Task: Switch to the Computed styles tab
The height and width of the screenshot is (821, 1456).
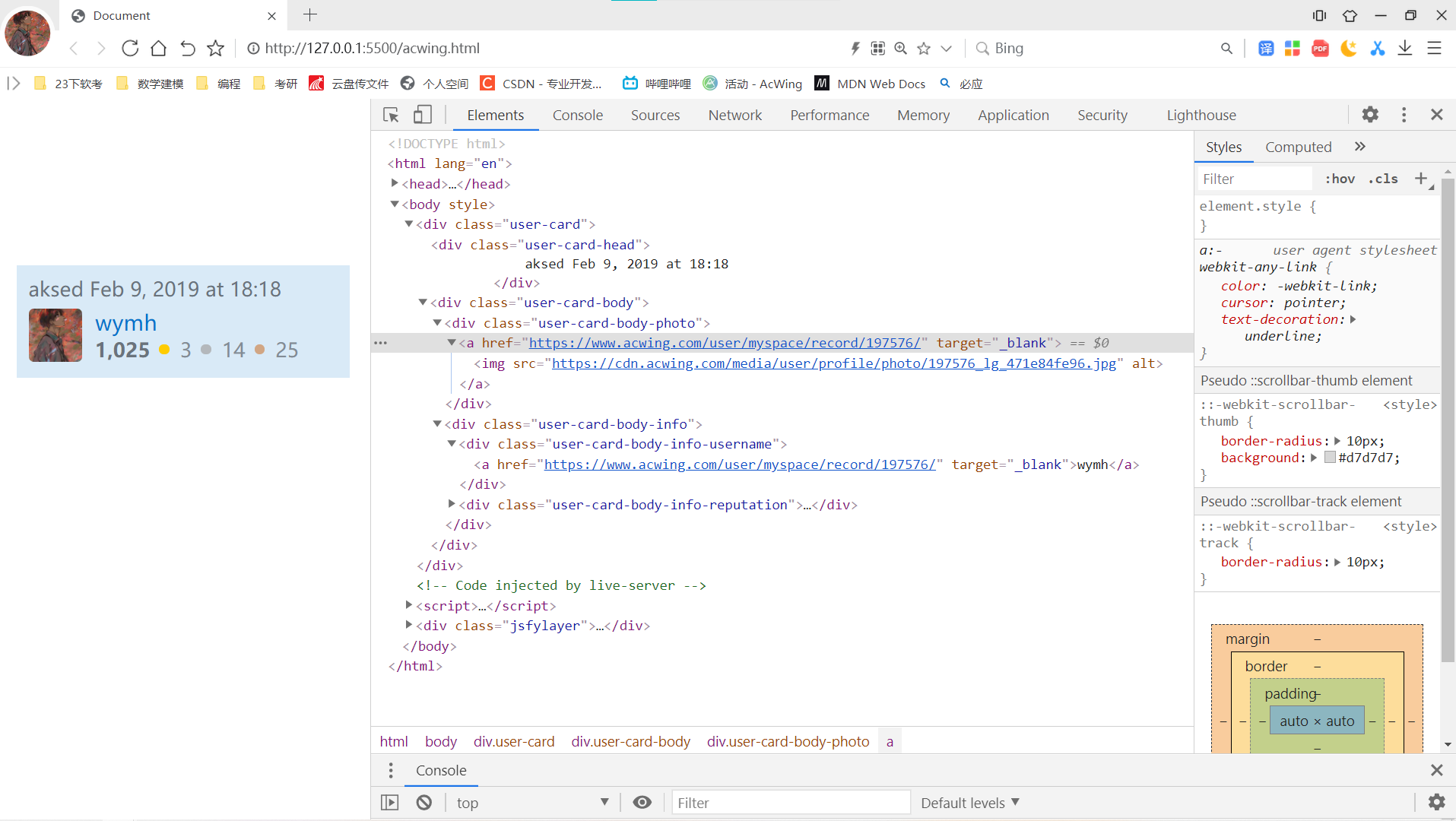Action: [x=1298, y=147]
